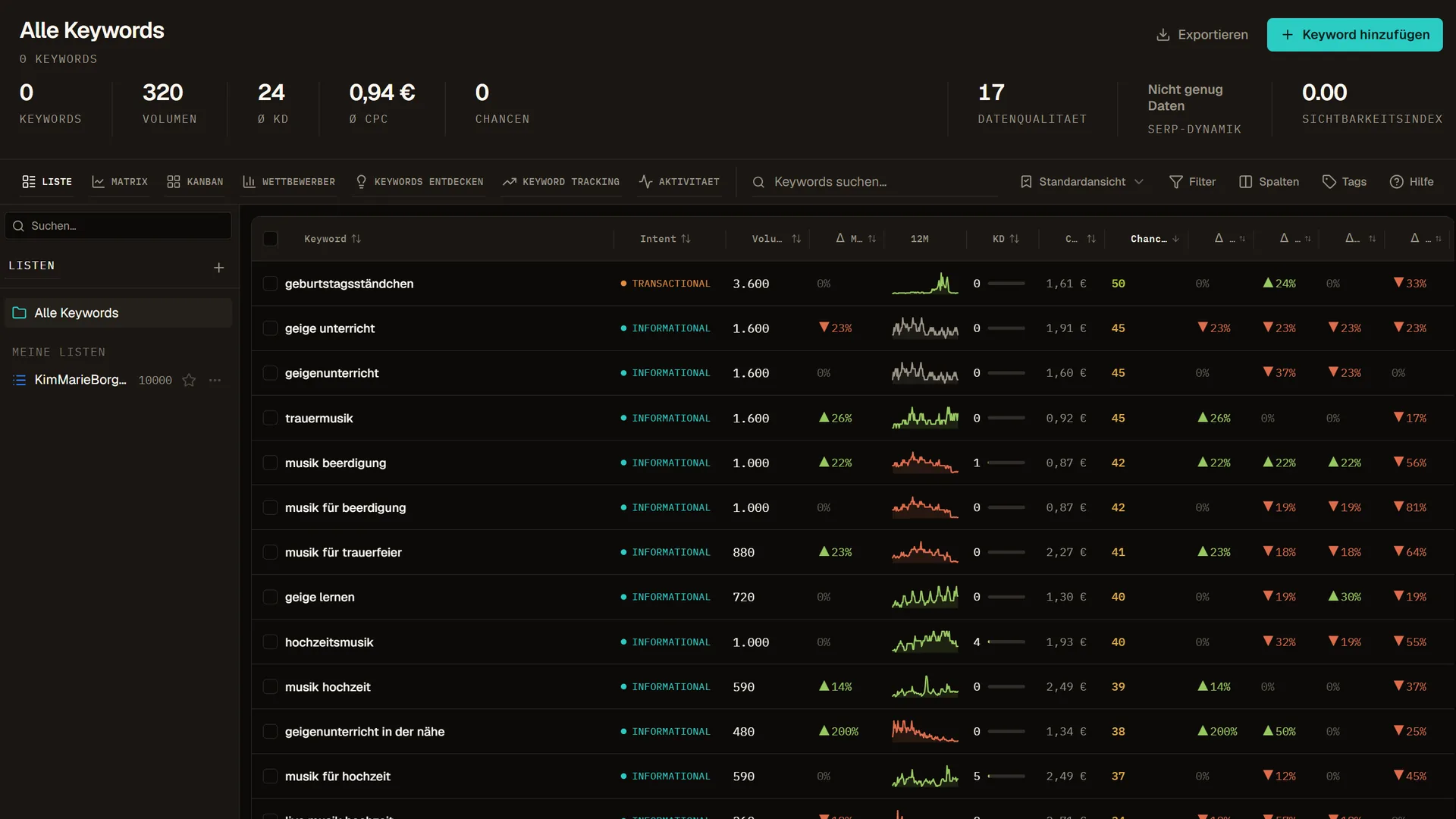
Task: Open the Standardansicht view dropdown
Action: (1081, 182)
